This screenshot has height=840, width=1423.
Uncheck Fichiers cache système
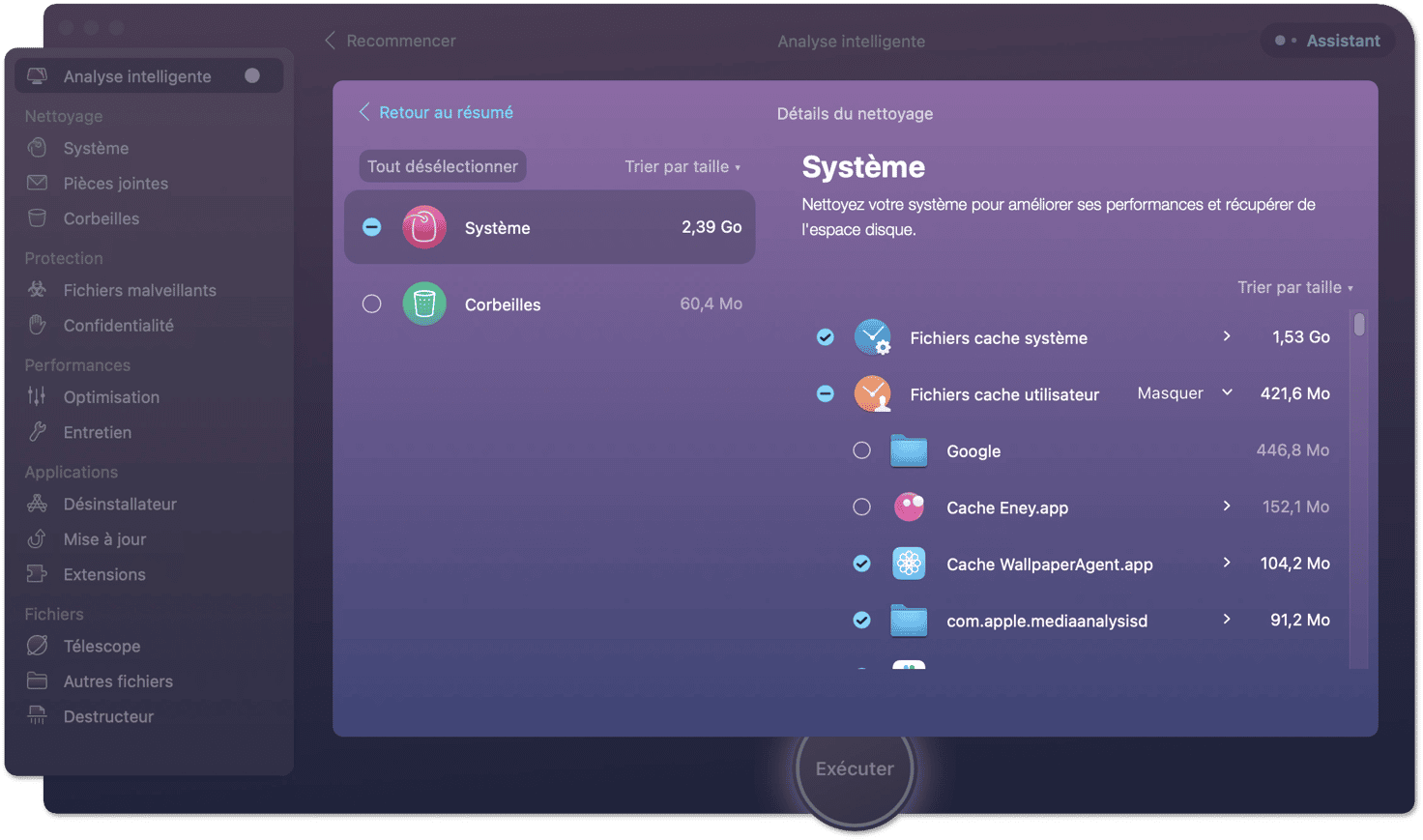826,337
